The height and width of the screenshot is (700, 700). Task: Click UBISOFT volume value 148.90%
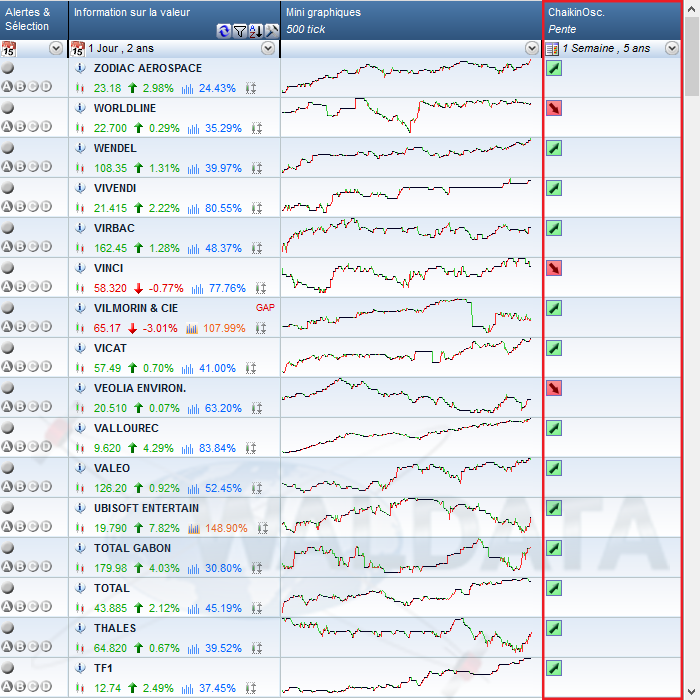click(226, 529)
